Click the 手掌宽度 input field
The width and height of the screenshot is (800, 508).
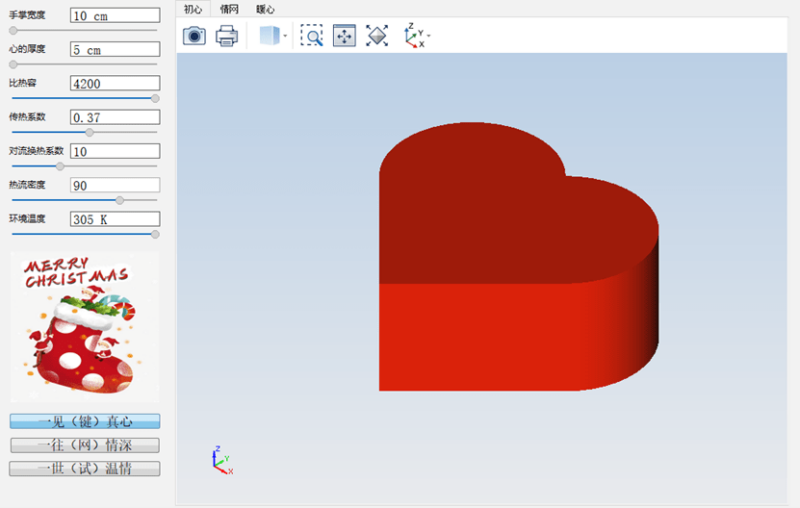click(x=114, y=16)
